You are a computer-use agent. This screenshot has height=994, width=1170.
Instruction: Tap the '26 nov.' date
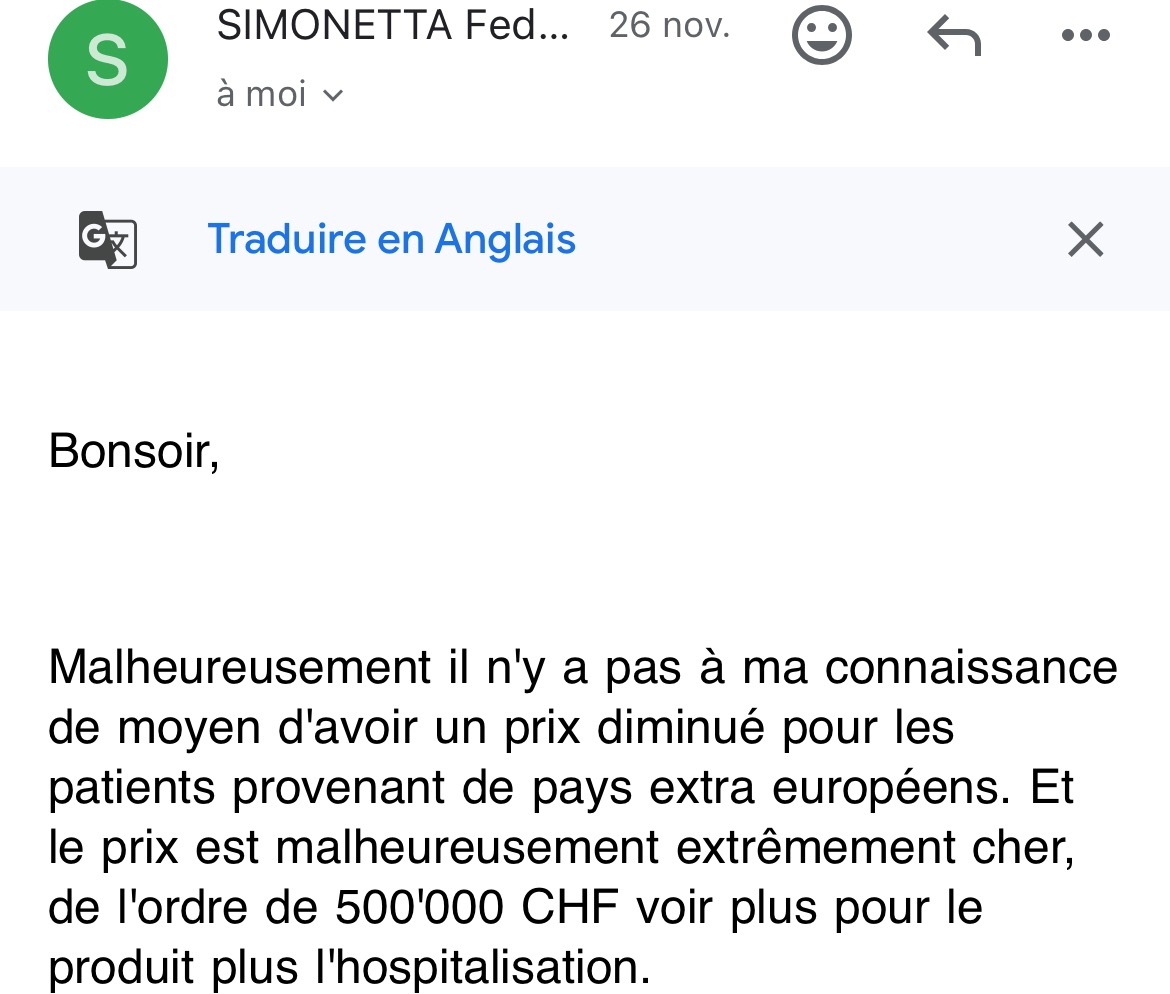(x=669, y=26)
